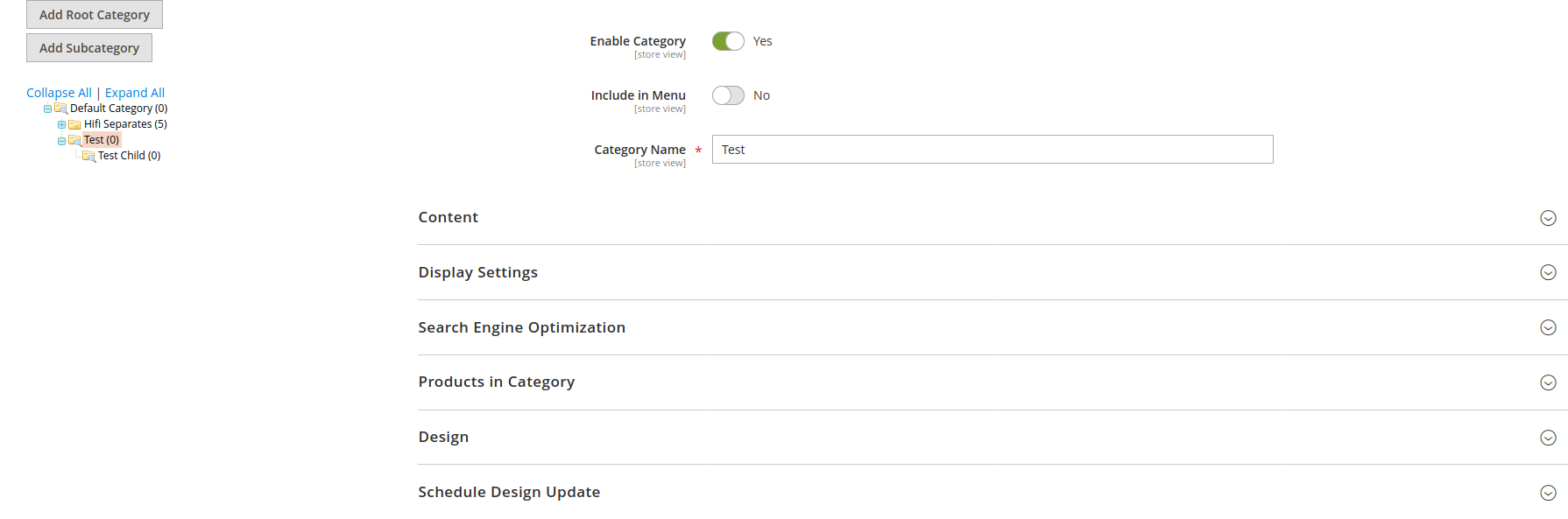Click the Test folder icon
The width and height of the screenshot is (1568, 519).
click(x=74, y=139)
